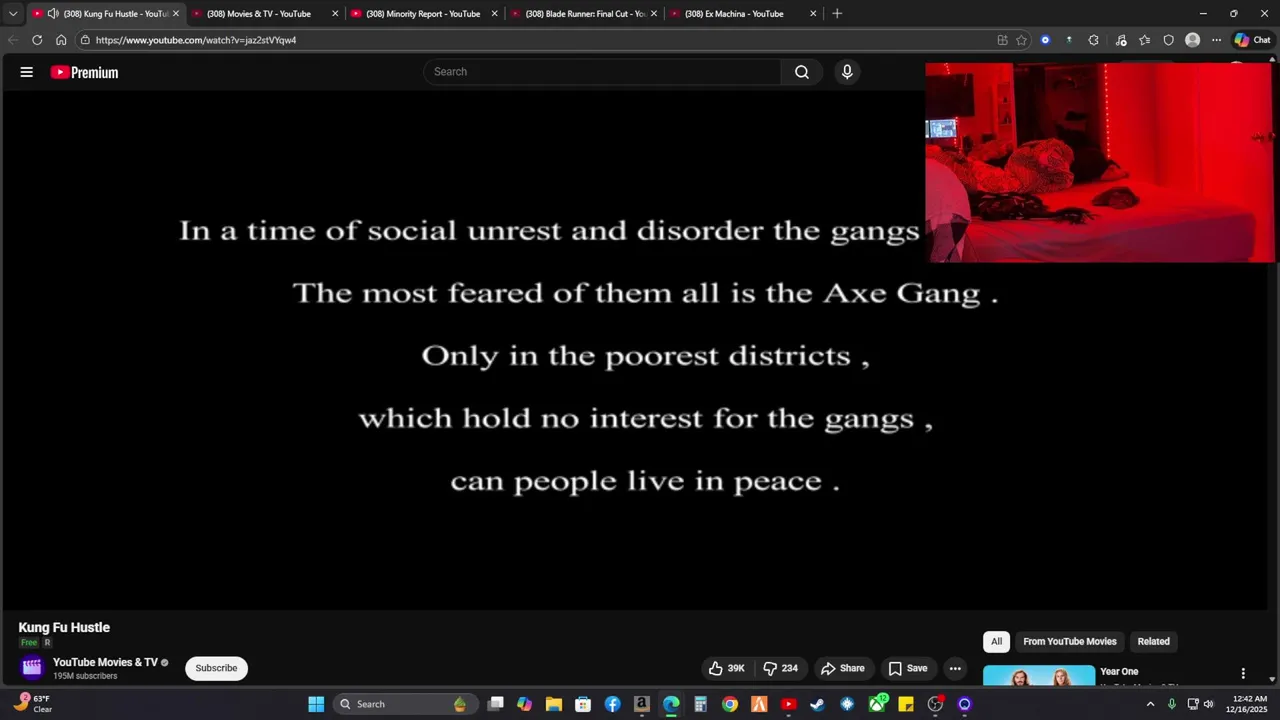Select the Related filter chip
This screenshot has height=720, width=1280.
point(1153,641)
